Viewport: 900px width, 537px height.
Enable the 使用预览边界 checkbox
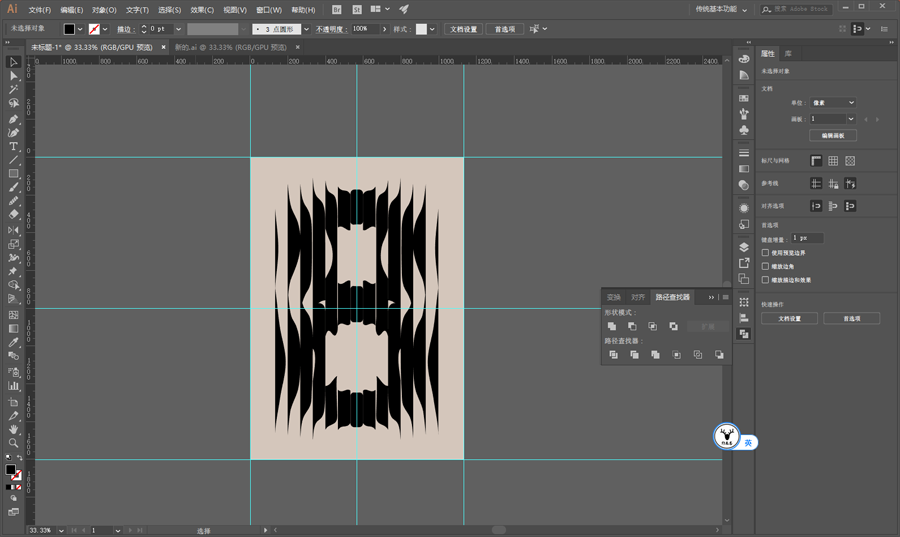(766, 253)
